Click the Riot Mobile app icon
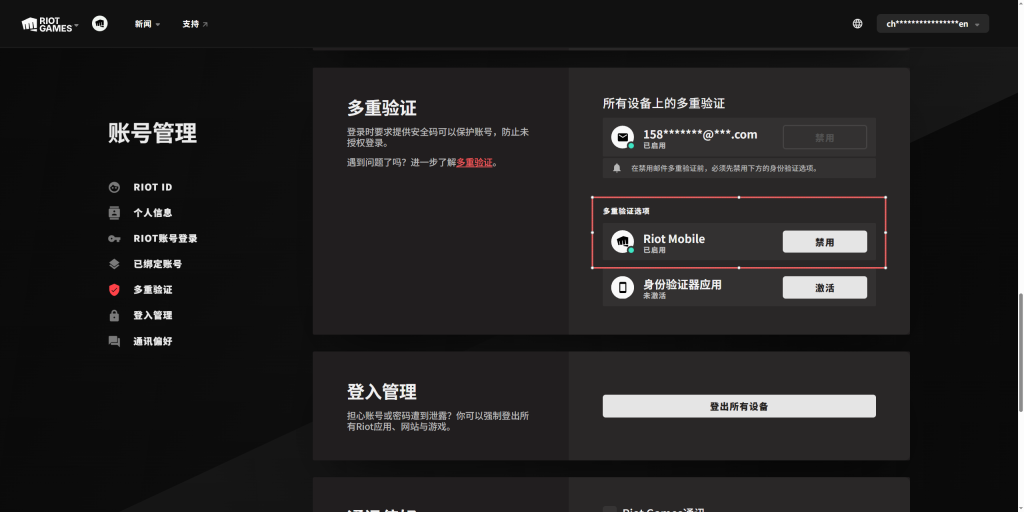This screenshot has width=1024, height=512. [623, 243]
